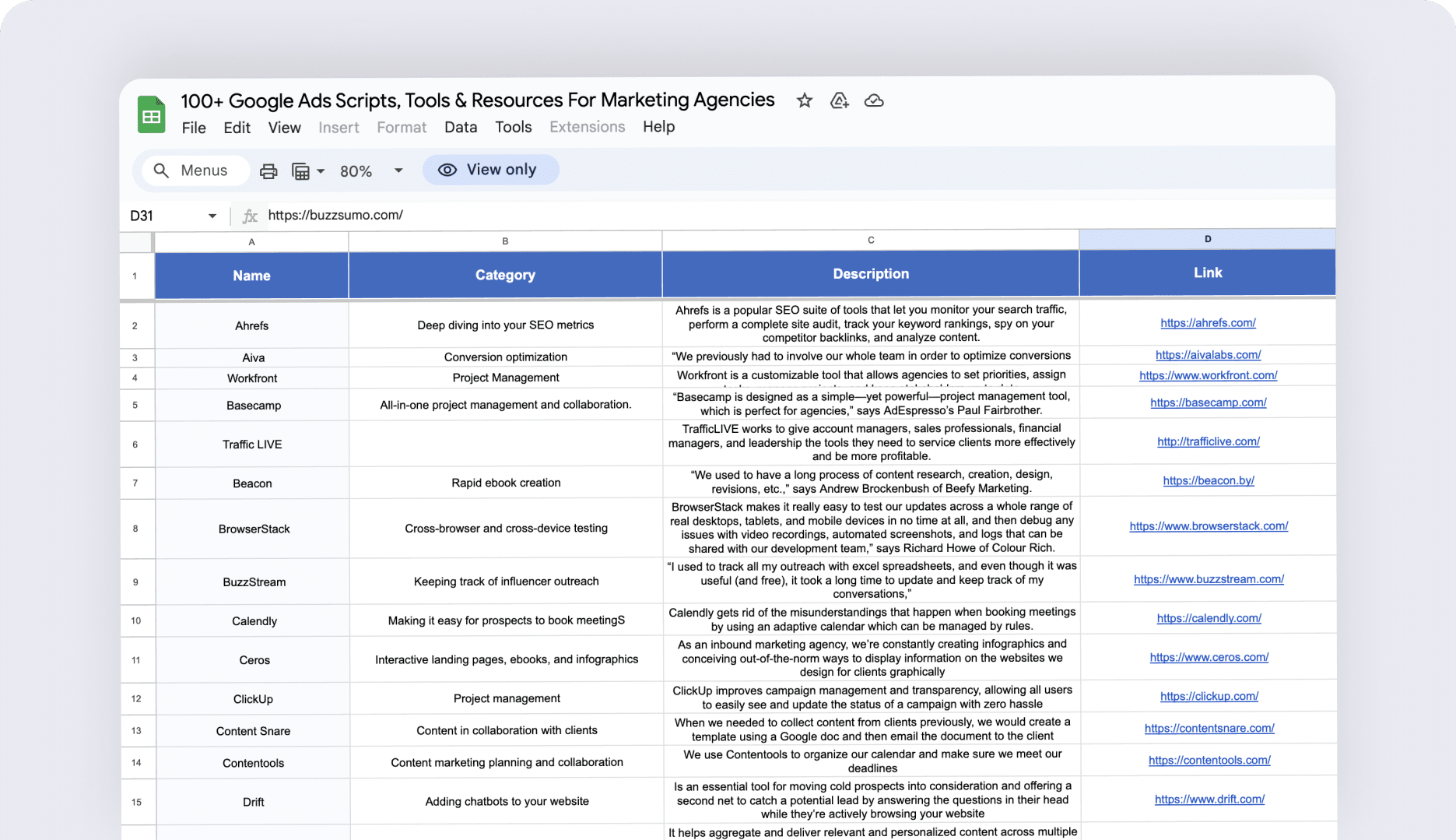Click the Link header cell
Viewport: 1456px width, 840px height.
(1208, 272)
